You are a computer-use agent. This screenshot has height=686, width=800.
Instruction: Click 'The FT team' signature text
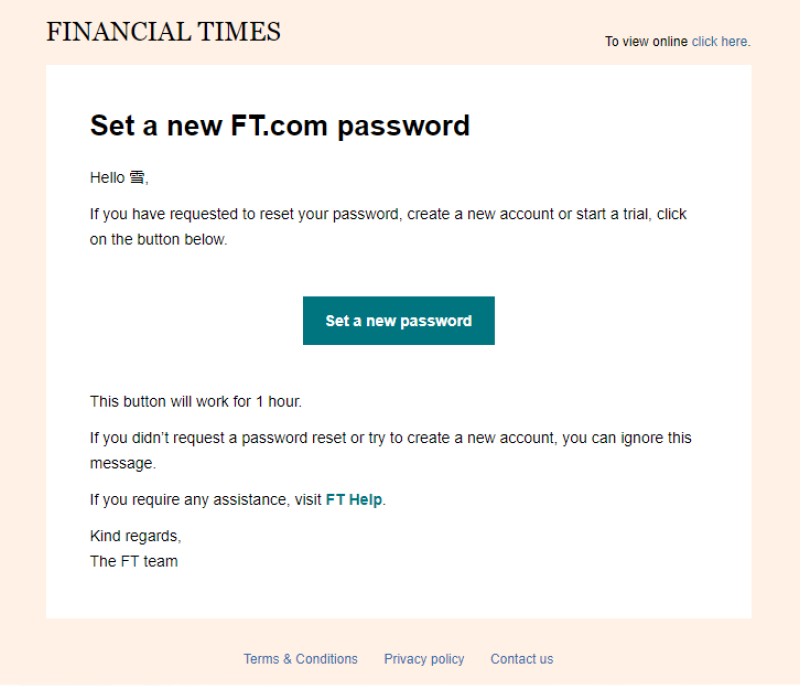tap(134, 561)
